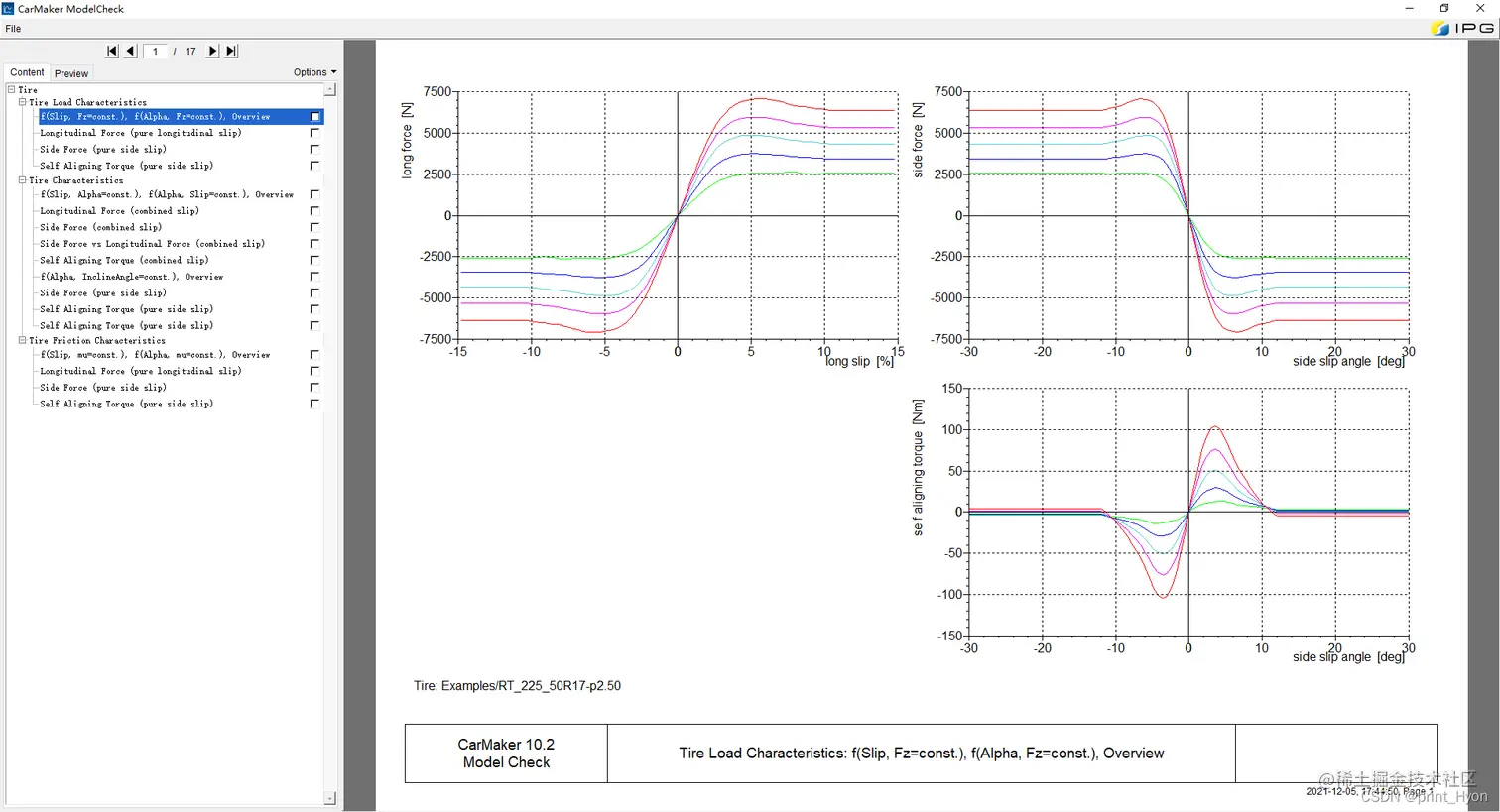Click the IPG logo
Image resolution: width=1500 pixels, height=812 pixels.
click(x=1463, y=28)
